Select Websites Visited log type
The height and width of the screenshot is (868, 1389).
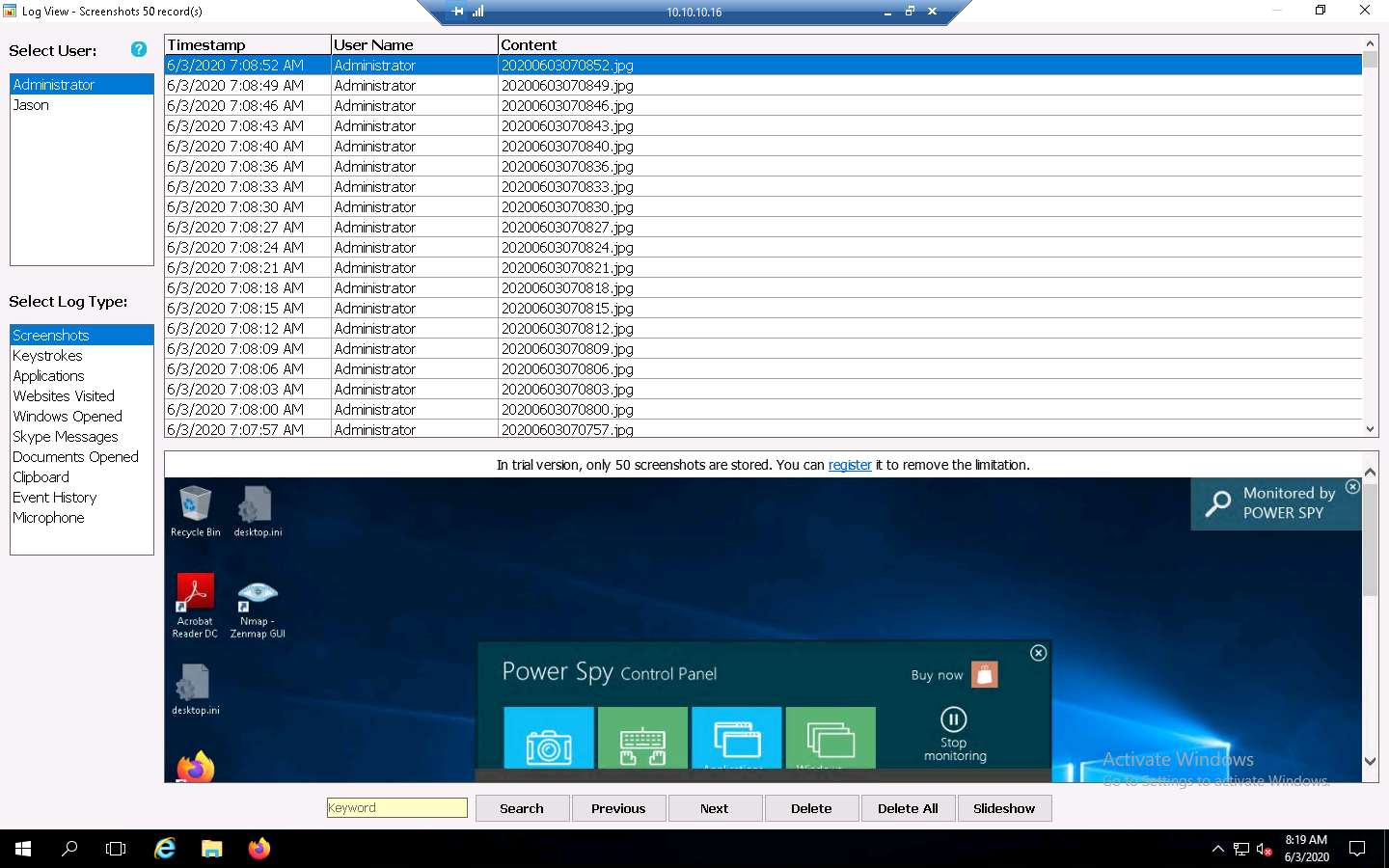(82, 396)
